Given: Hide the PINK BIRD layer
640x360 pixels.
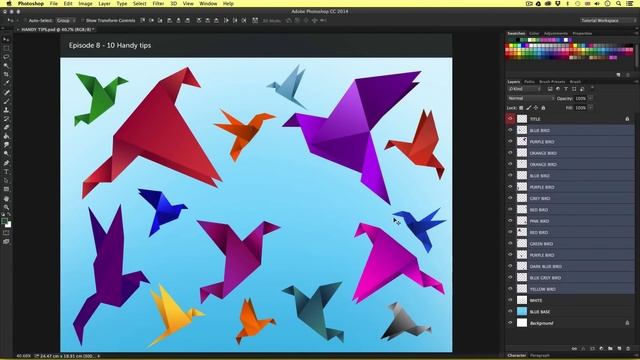Looking at the screenshot, I should (510, 221).
